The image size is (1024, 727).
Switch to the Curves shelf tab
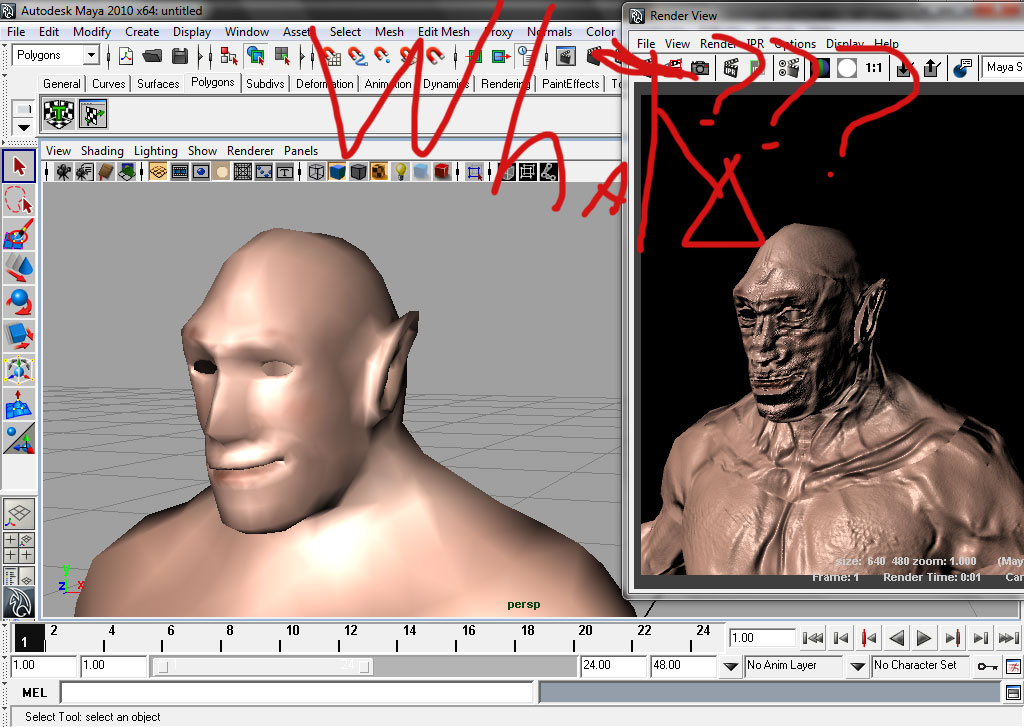[108, 84]
